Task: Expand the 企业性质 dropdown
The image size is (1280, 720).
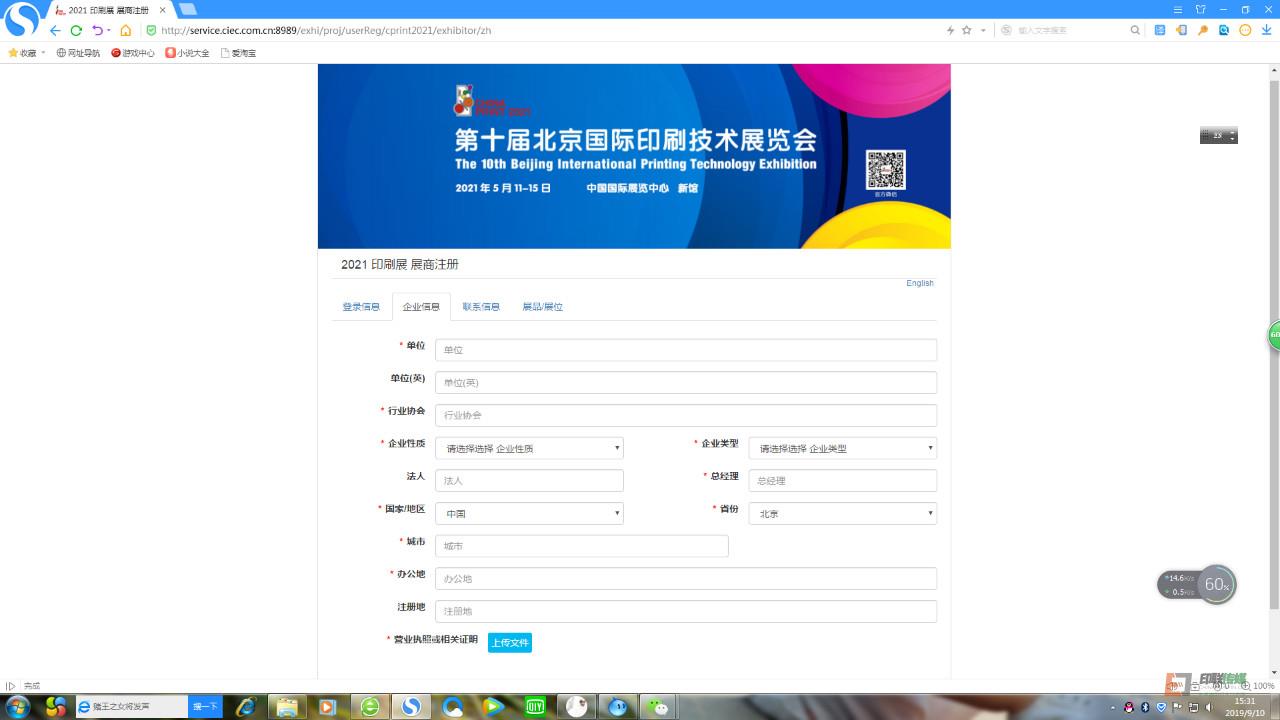Action: point(529,448)
